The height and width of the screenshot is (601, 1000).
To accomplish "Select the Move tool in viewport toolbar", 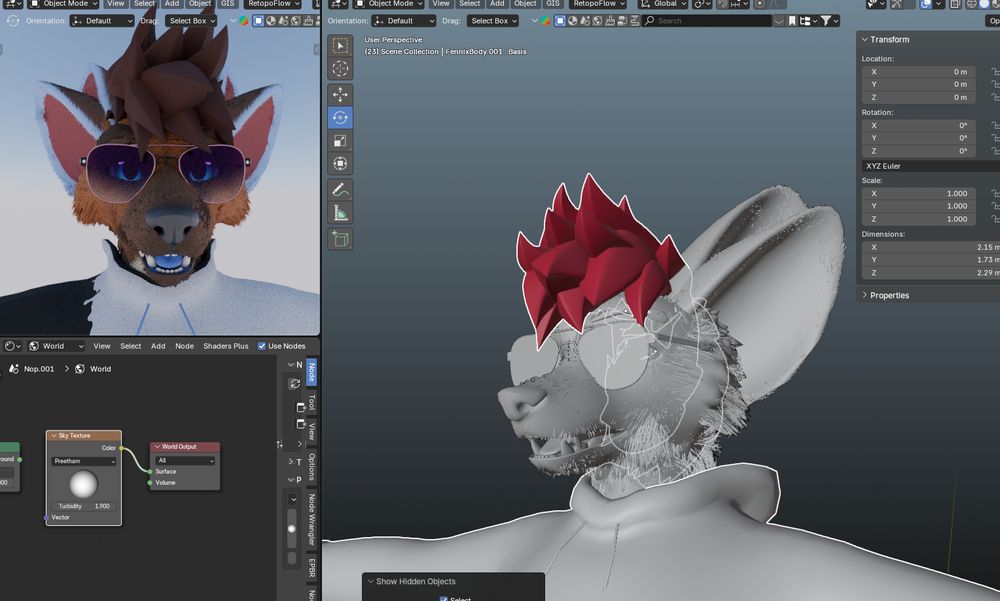I will click(x=340, y=94).
